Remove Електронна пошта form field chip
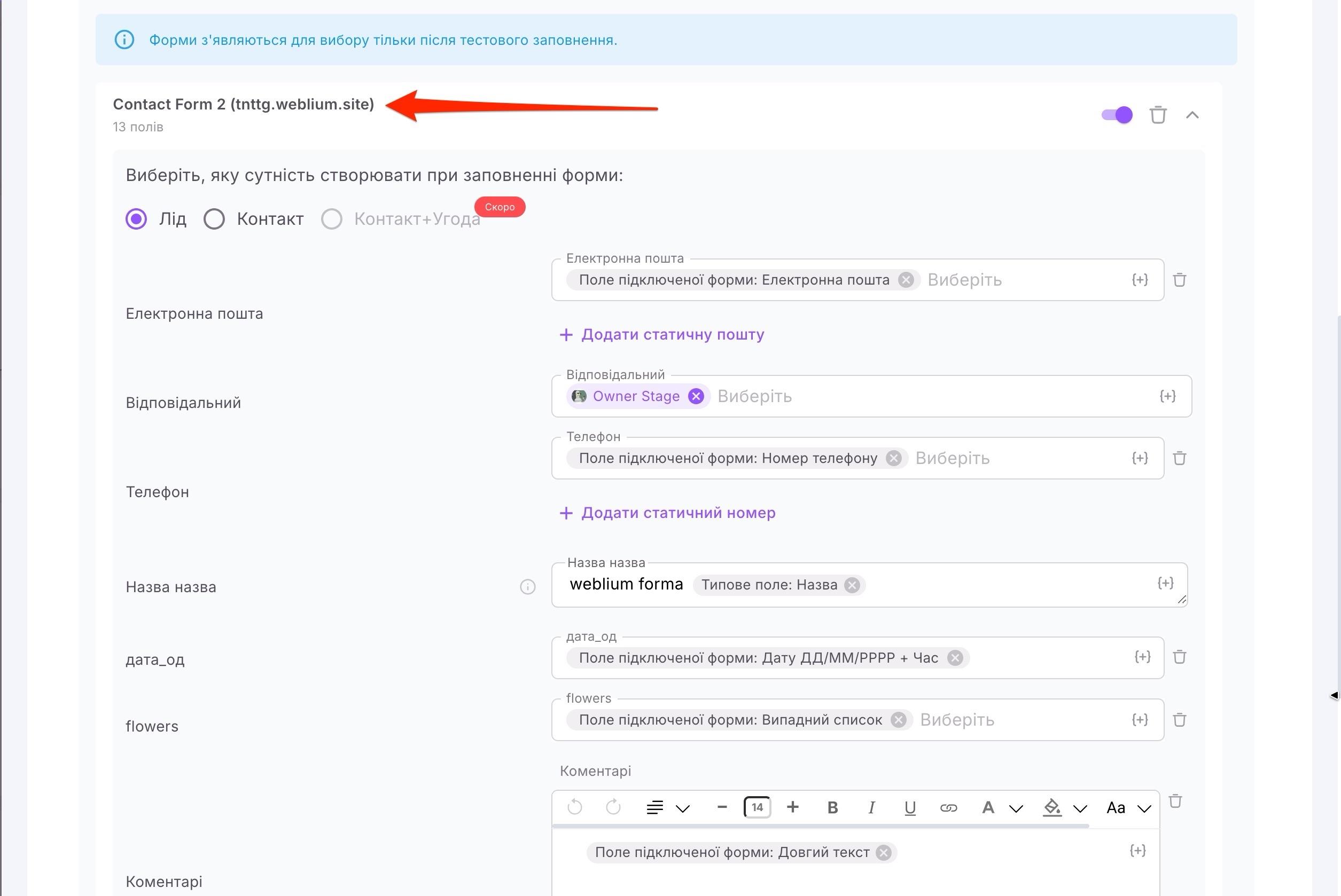This screenshot has height=896, width=1341. [x=906, y=279]
